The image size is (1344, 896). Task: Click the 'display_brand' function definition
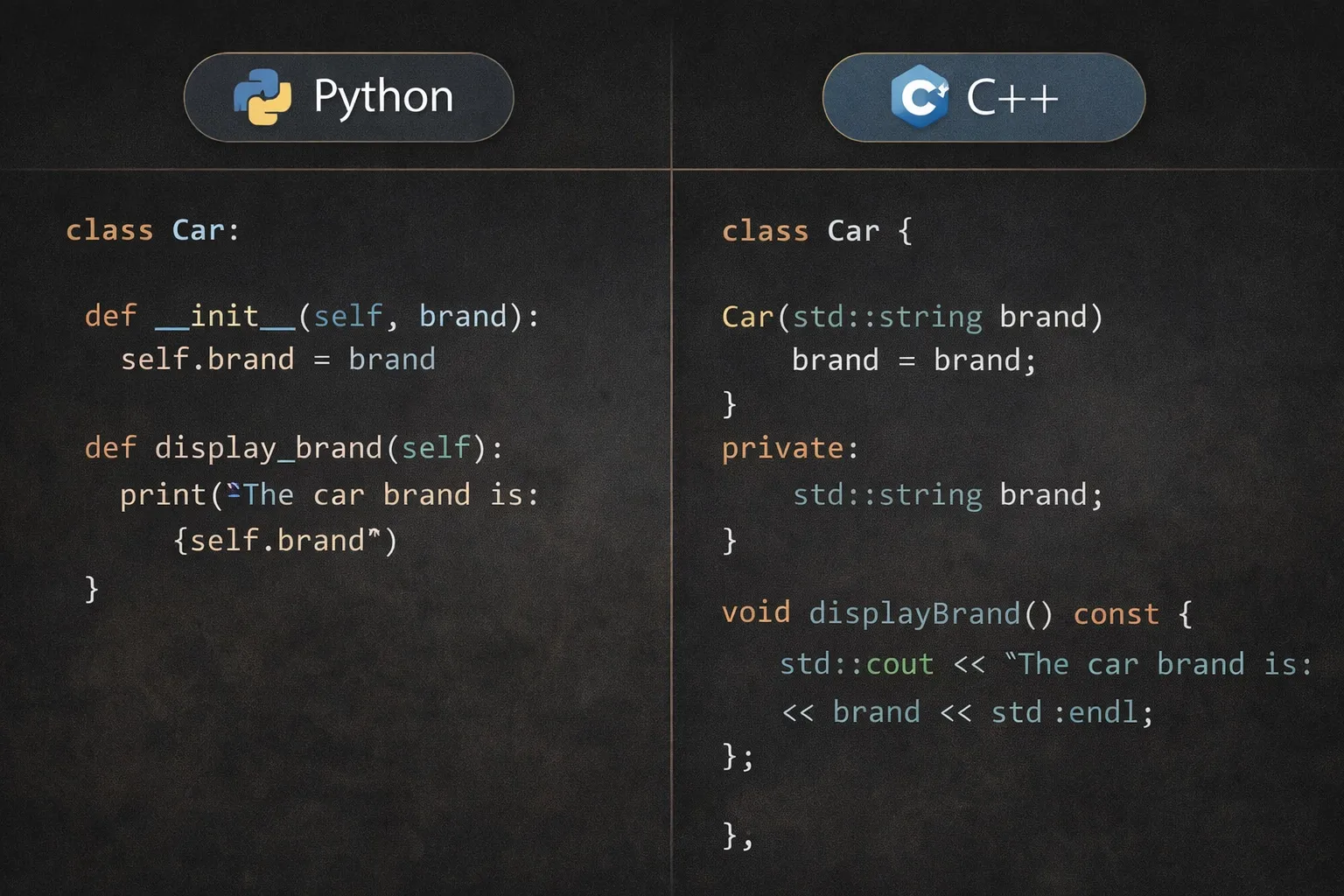click(x=269, y=448)
